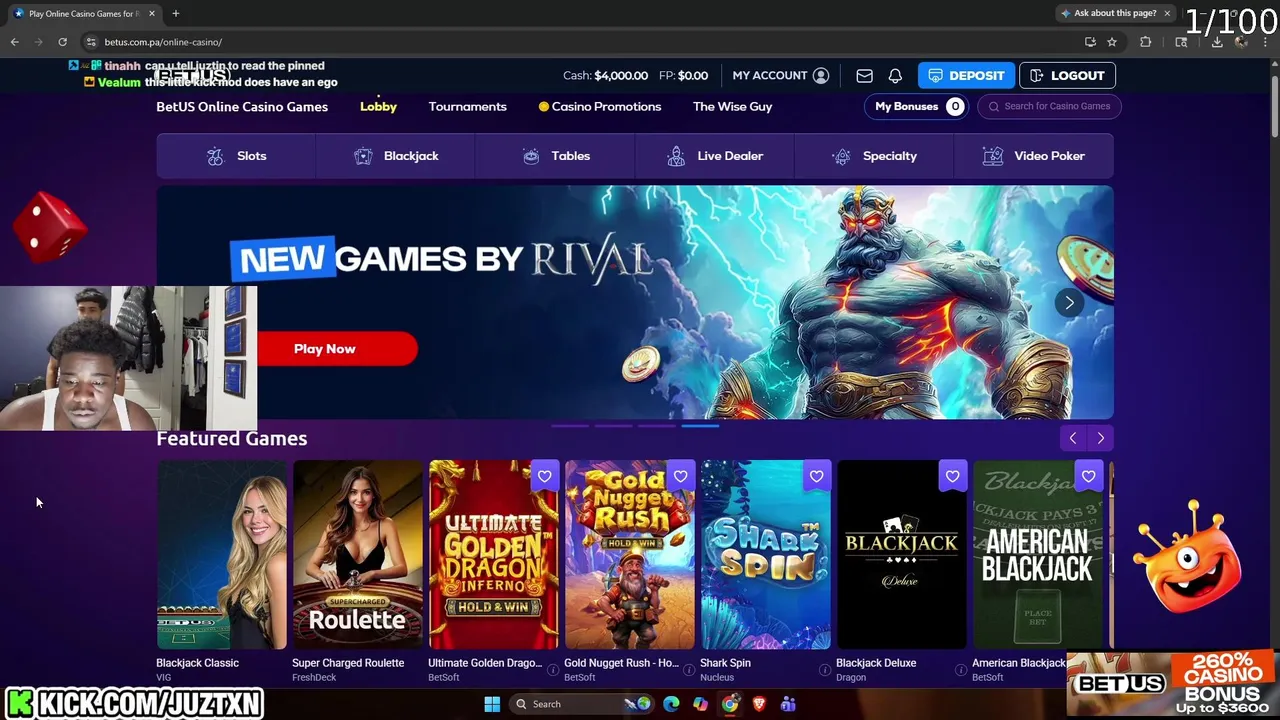Open the Chrome downloads icon
Screen dimensions: 1280x720
click(x=1217, y=42)
